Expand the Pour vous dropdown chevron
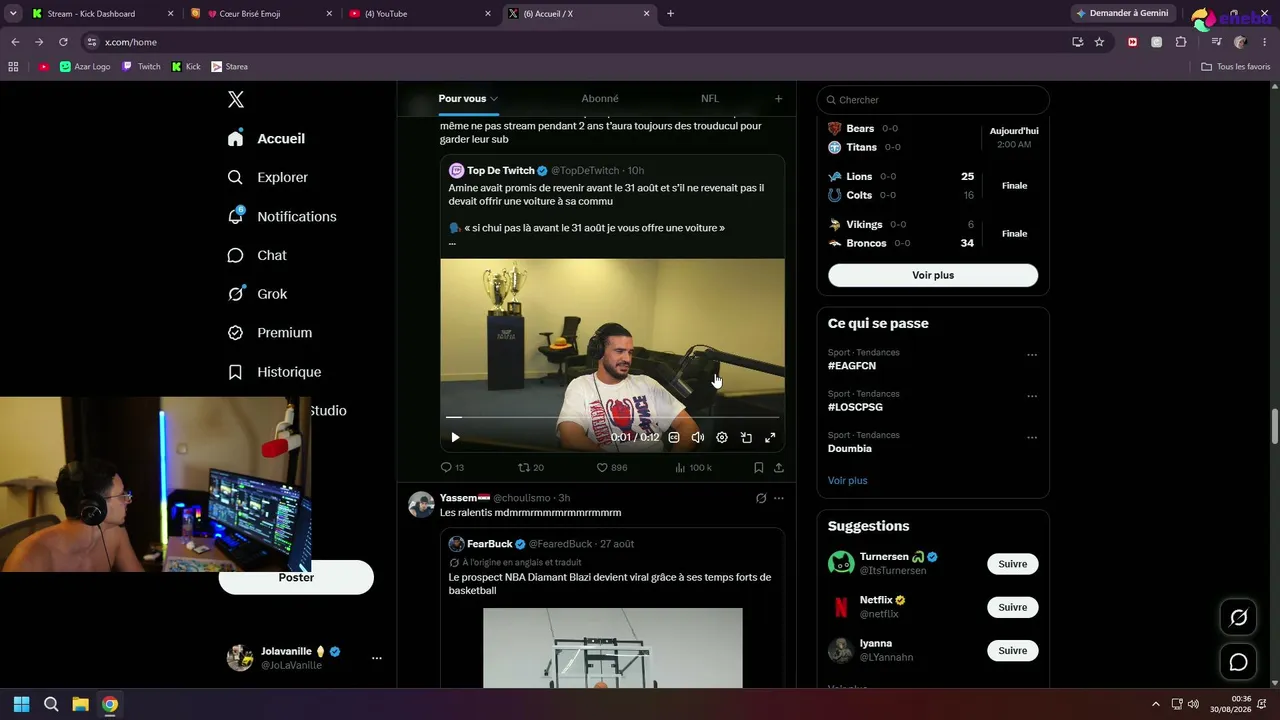The image size is (1280, 720). pos(494,99)
